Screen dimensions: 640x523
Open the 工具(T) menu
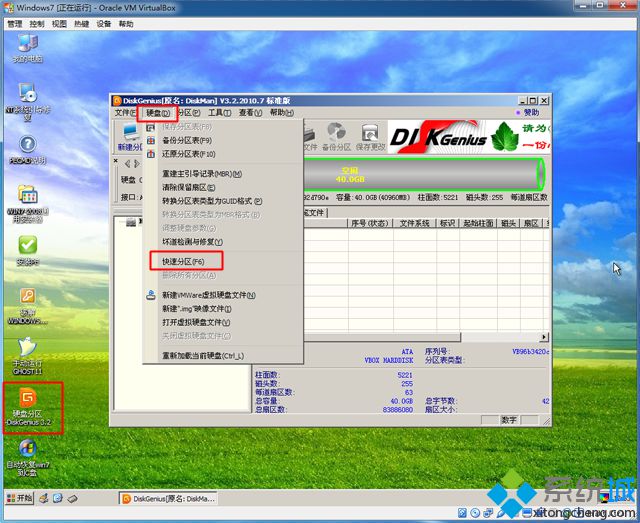pyautogui.click(x=220, y=113)
